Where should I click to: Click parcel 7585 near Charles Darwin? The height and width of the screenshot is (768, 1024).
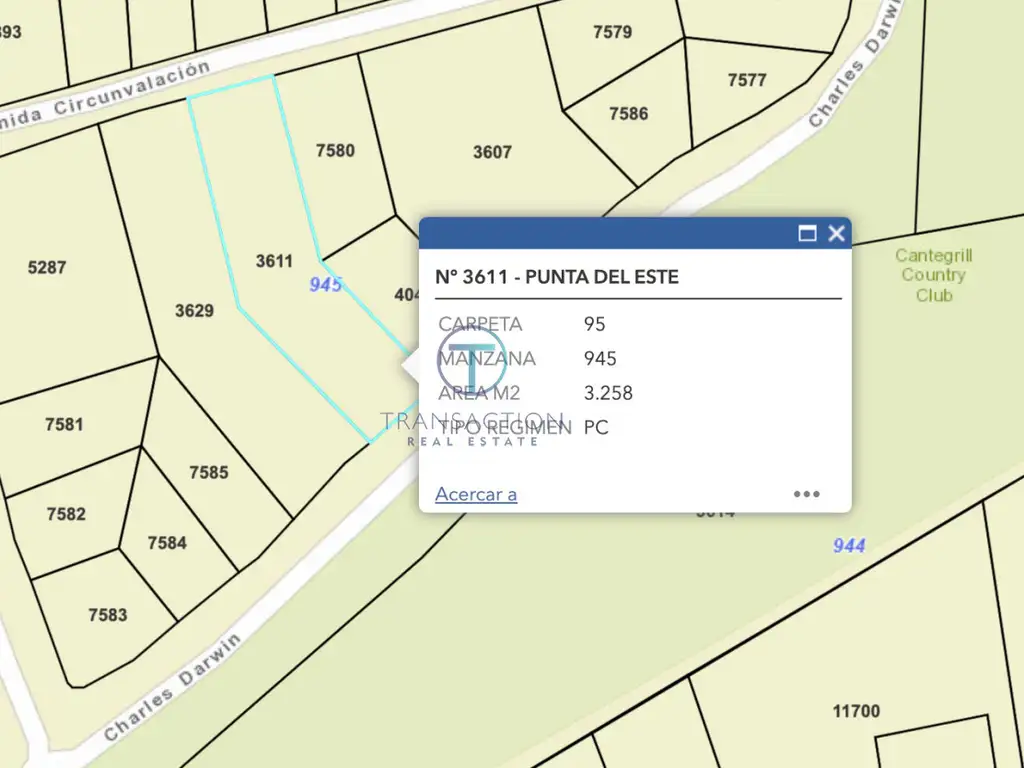pos(208,473)
